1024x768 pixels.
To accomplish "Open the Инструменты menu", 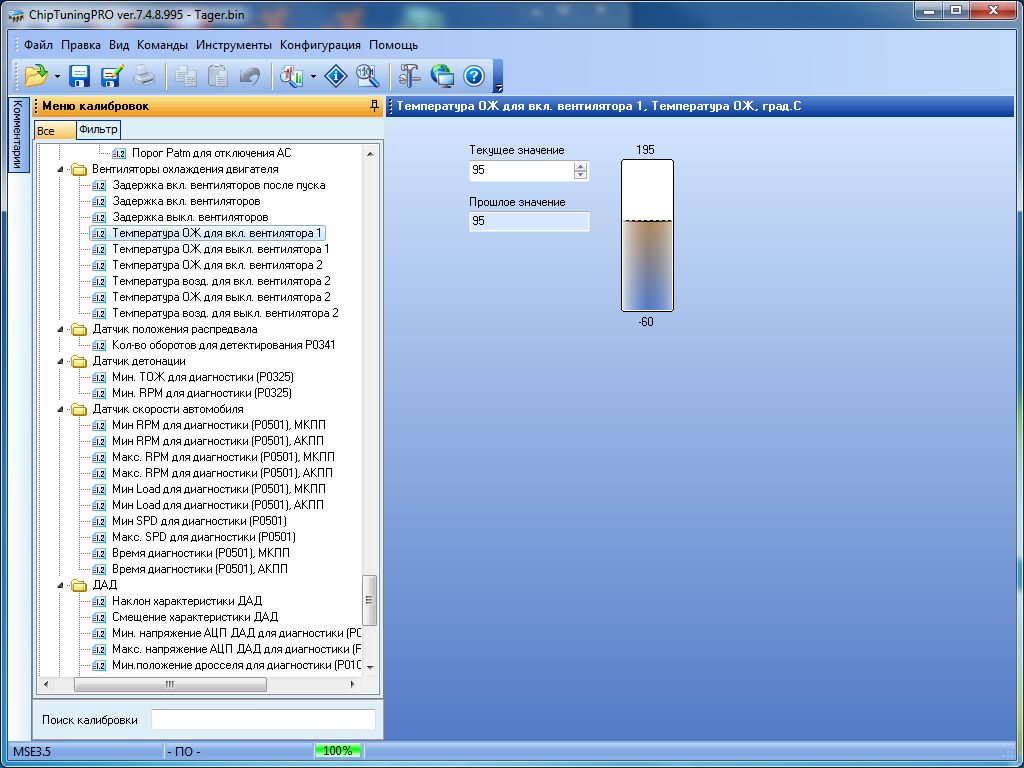I will pyautogui.click(x=234, y=45).
